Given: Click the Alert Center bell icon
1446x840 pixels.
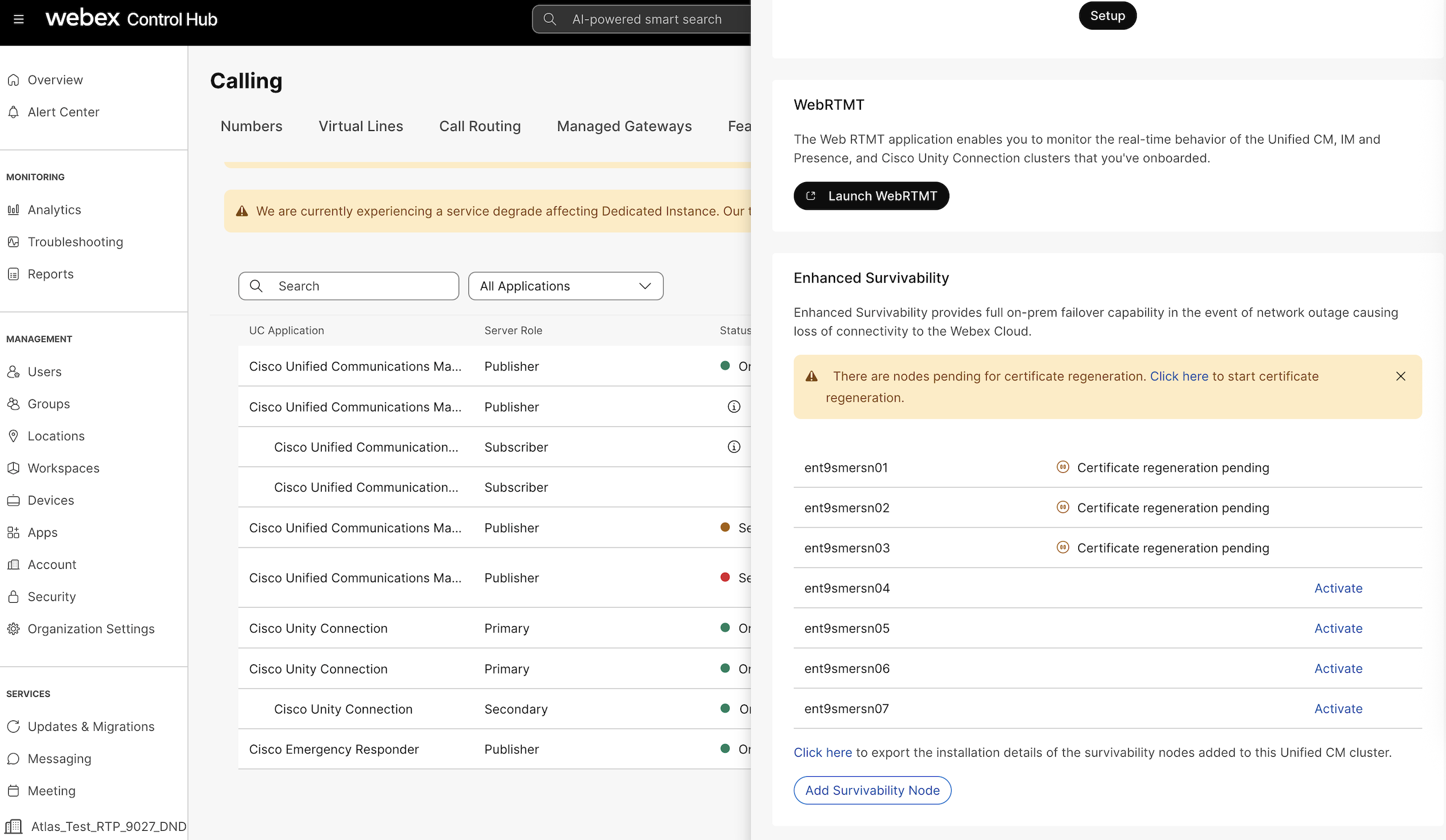Looking at the screenshot, I should (x=14, y=112).
